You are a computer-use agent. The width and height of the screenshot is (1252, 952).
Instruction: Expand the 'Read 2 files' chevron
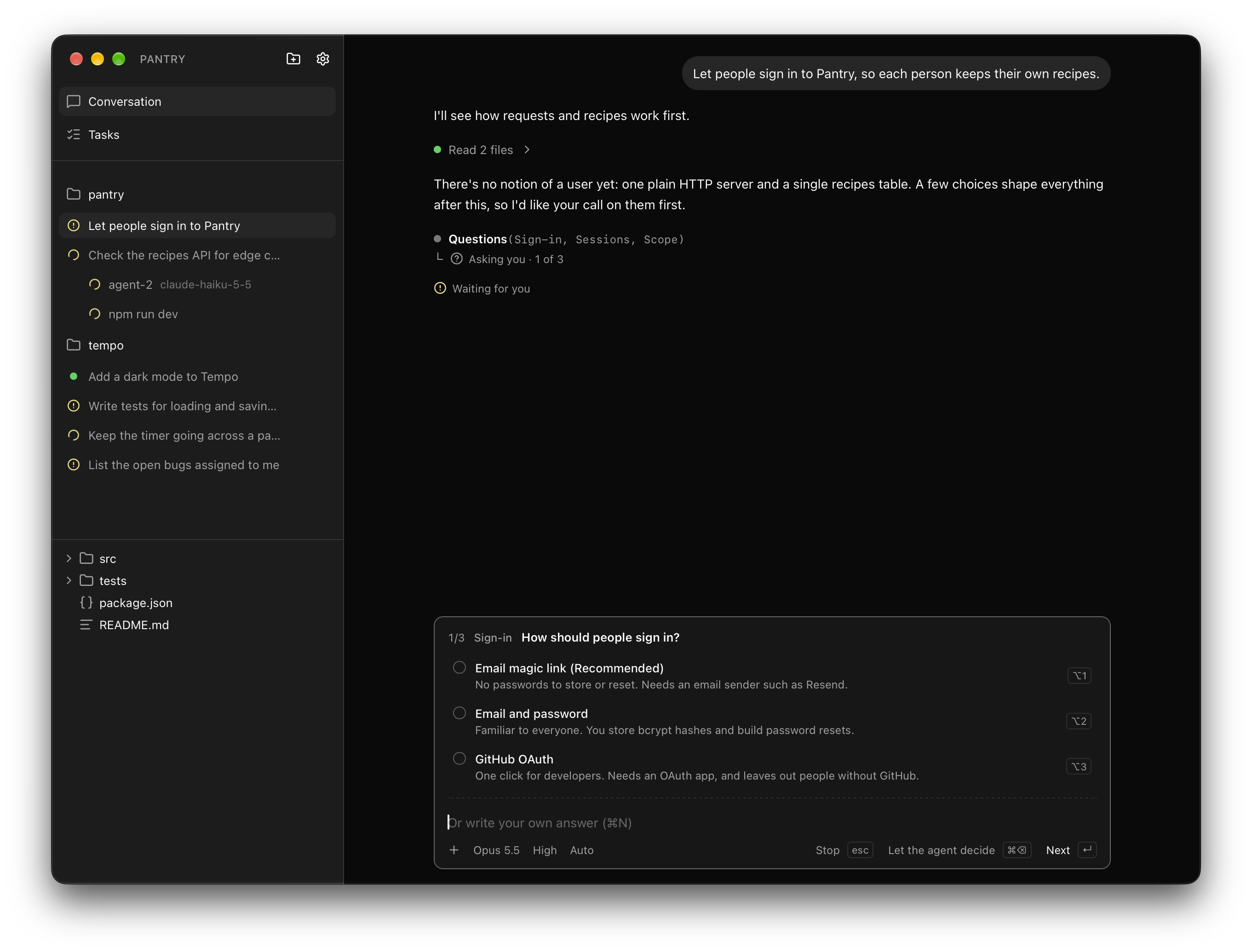click(x=527, y=149)
